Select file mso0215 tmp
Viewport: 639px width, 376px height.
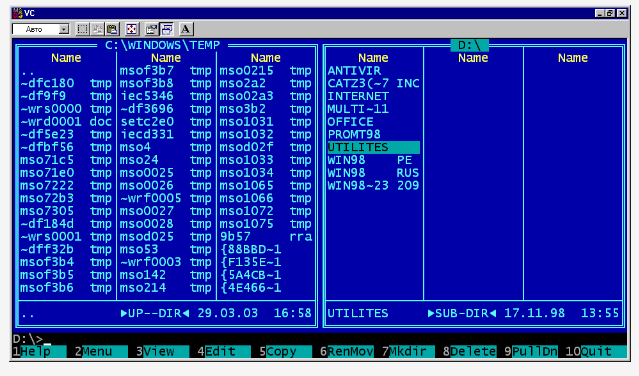coord(266,70)
